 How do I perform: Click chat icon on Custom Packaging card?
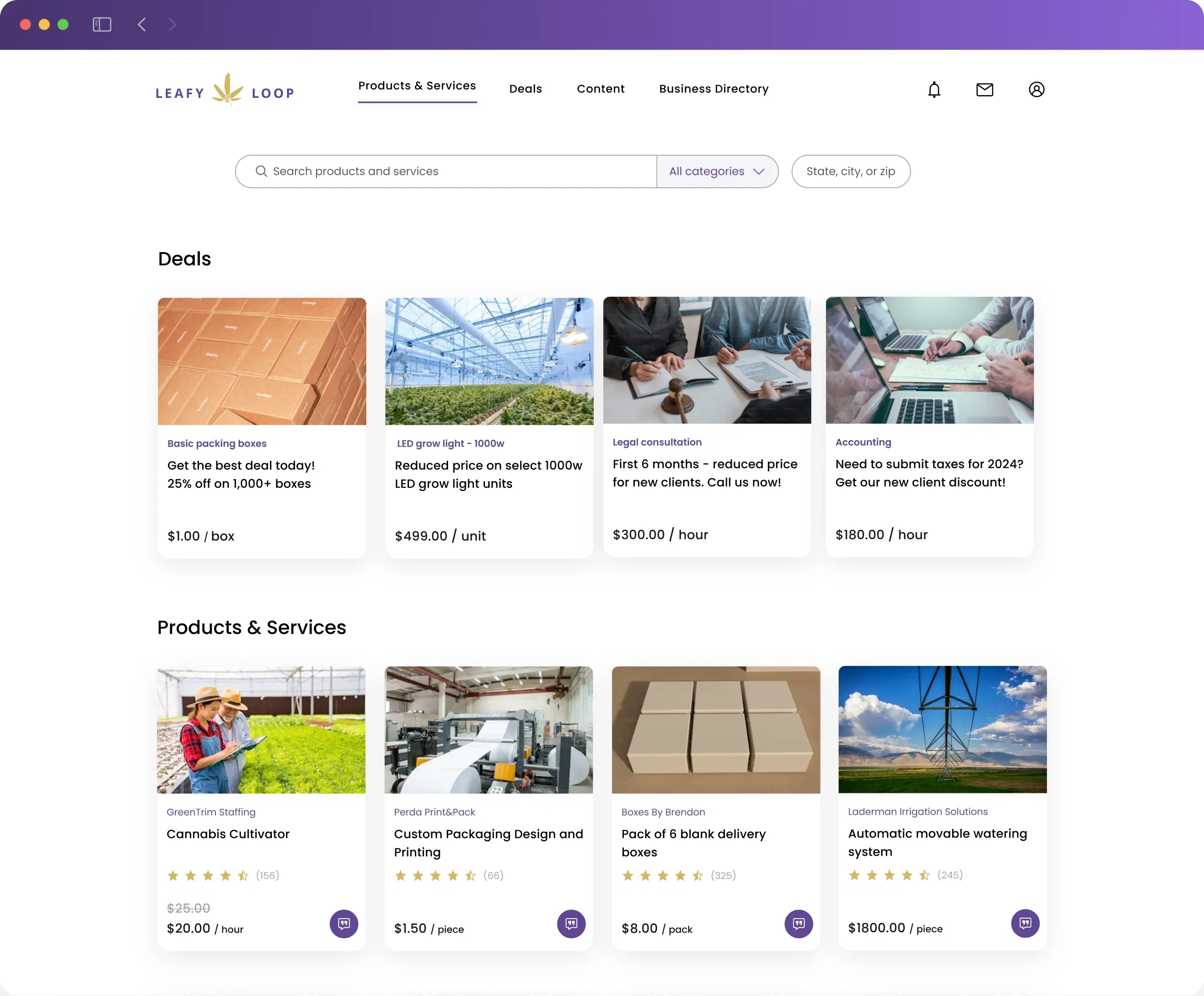(571, 923)
